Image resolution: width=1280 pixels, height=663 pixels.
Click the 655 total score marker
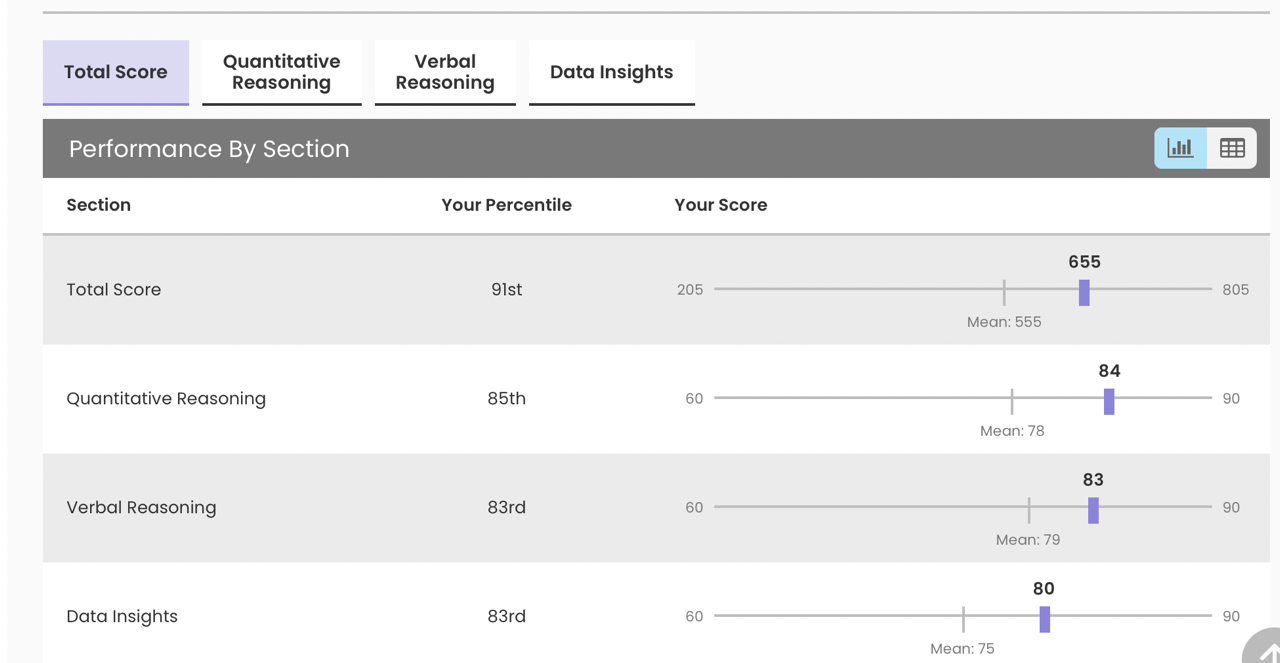pyautogui.click(x=1084, y=292)
